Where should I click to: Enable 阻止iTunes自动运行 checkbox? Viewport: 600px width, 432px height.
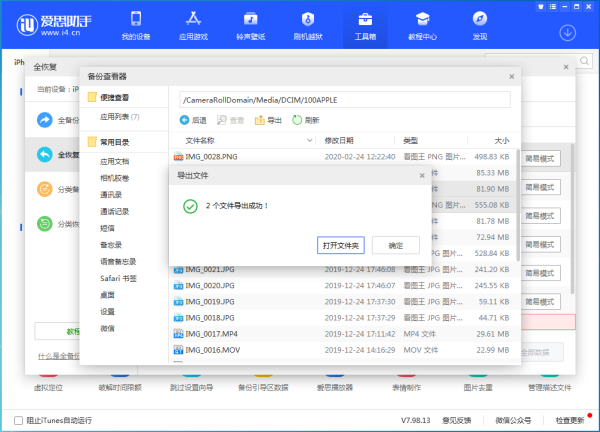(19, 420)
